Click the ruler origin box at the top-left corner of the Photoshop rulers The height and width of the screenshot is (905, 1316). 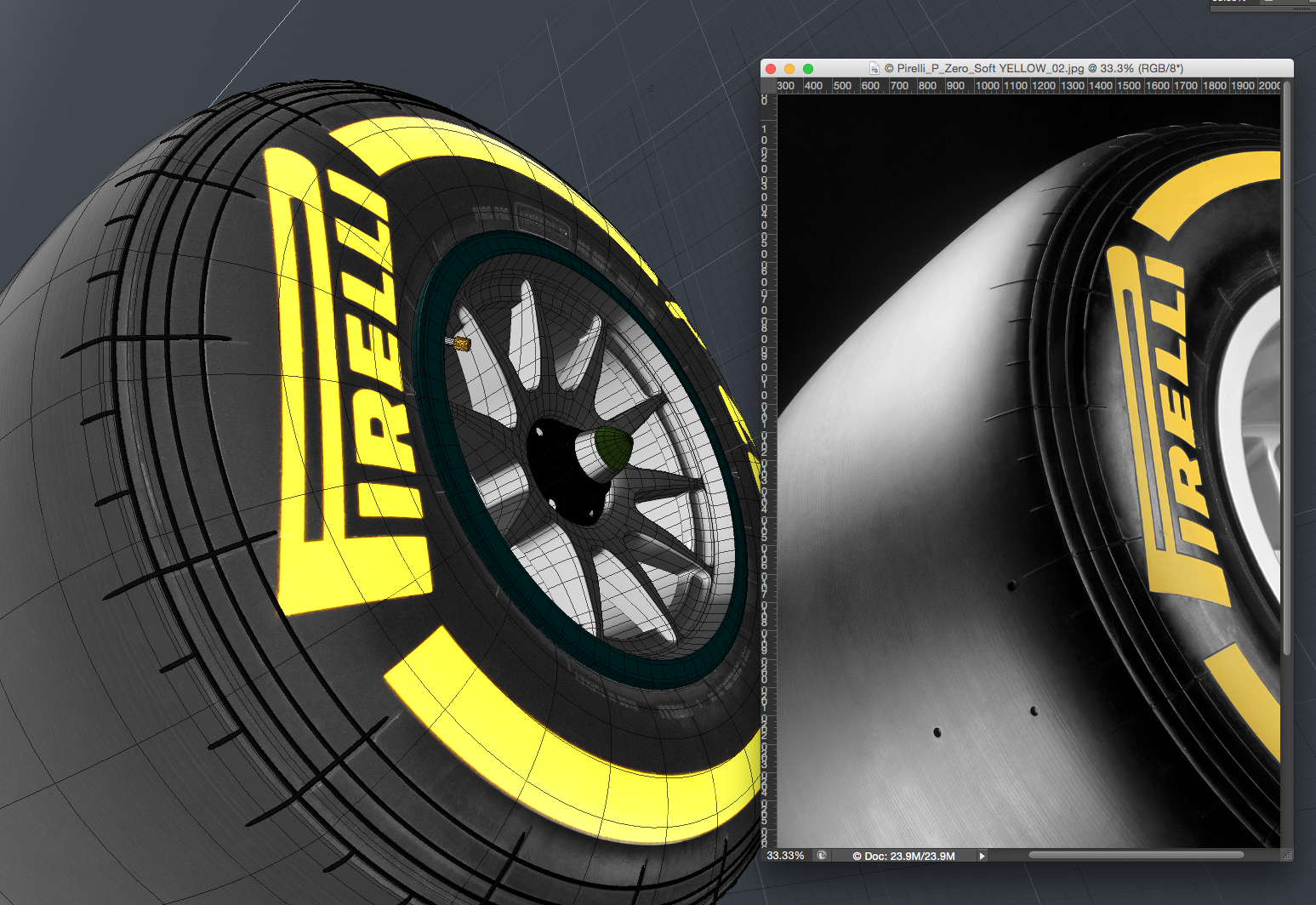click(x=768, y=86)
